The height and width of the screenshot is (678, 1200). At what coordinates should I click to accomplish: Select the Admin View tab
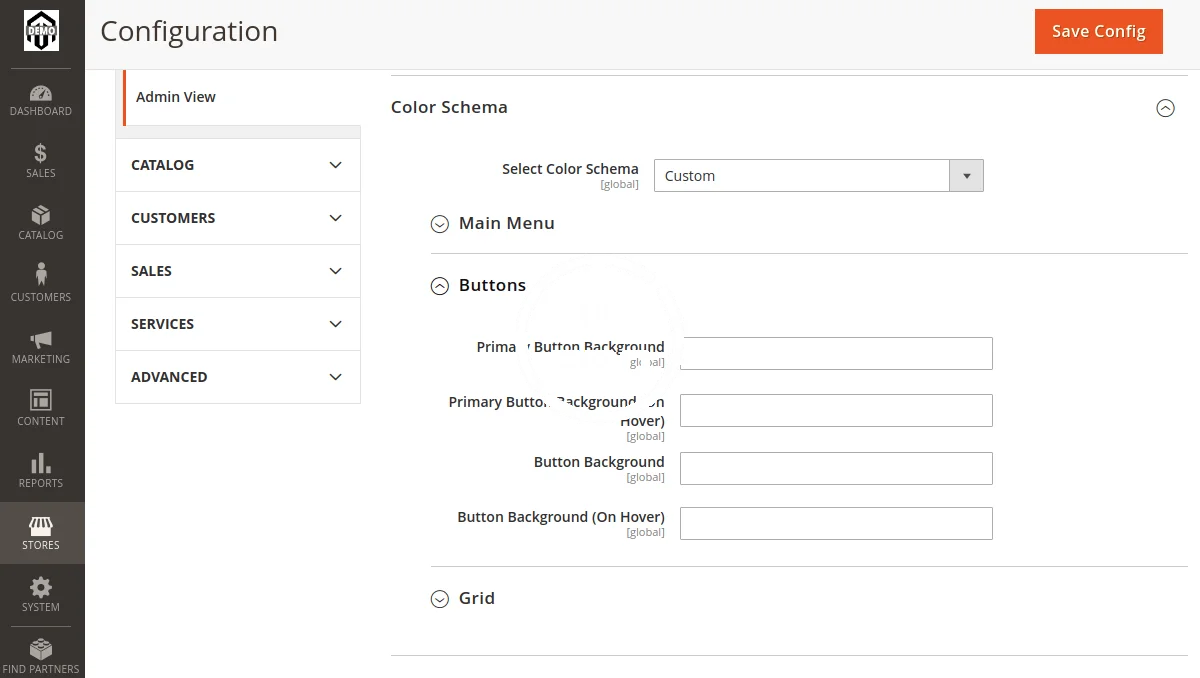tap(240, 97)
